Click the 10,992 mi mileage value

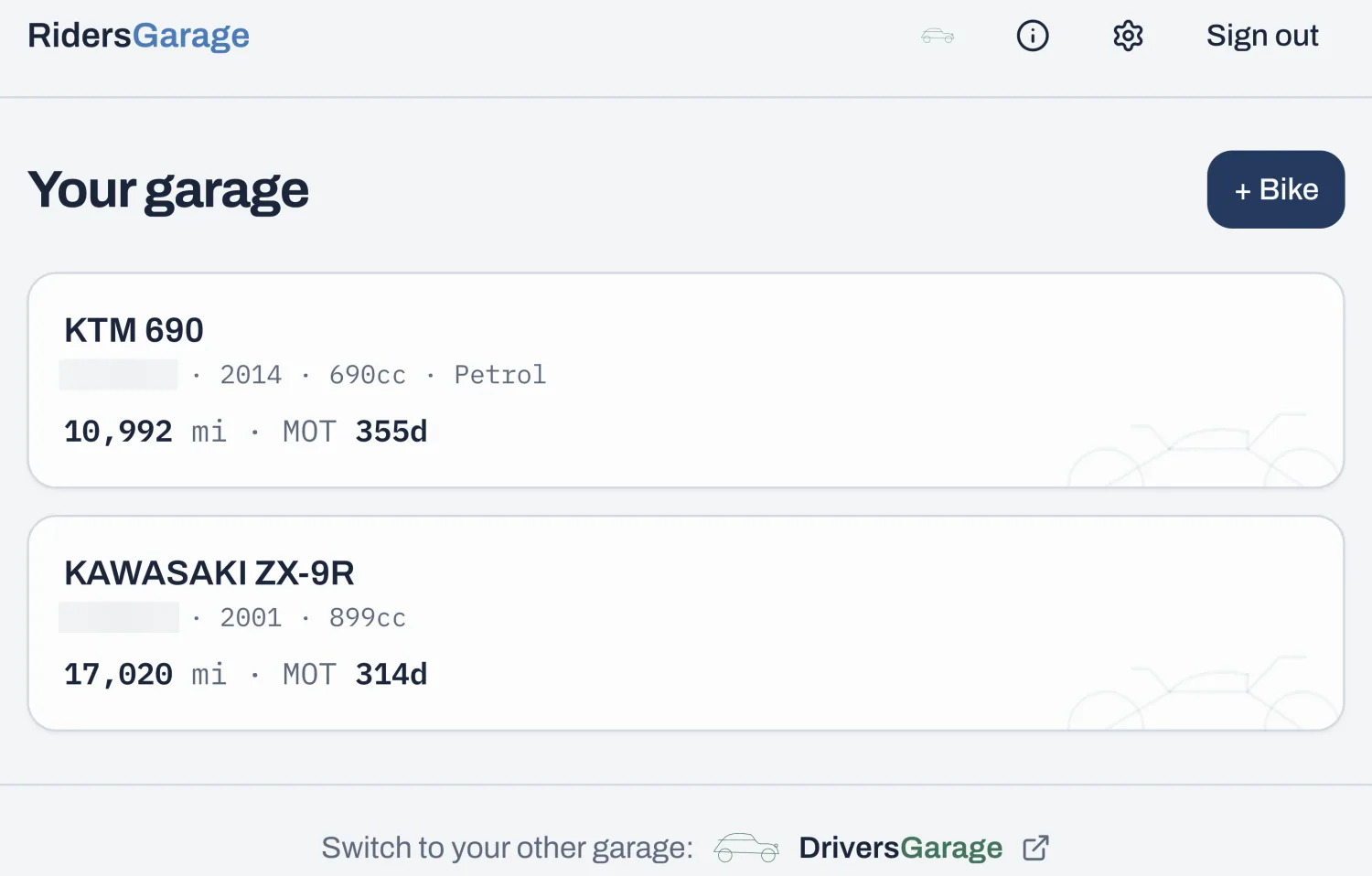click(145, 432)
